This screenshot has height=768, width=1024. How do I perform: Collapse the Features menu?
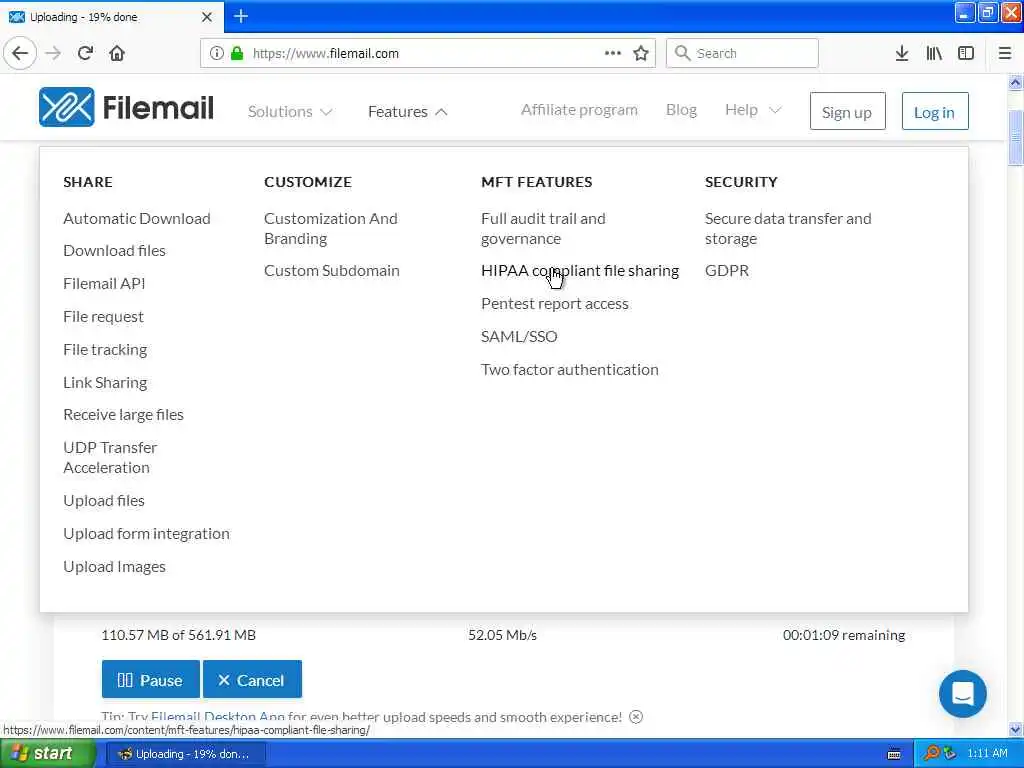coord(408,112)
